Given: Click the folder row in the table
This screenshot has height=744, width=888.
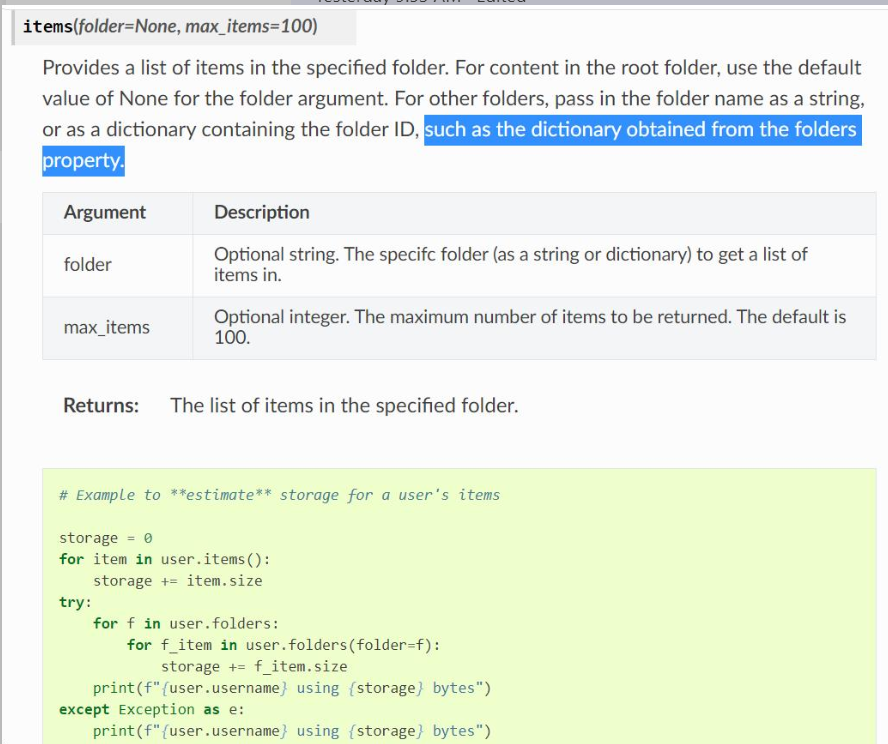Looking at the screenshot, I should 89,265.
